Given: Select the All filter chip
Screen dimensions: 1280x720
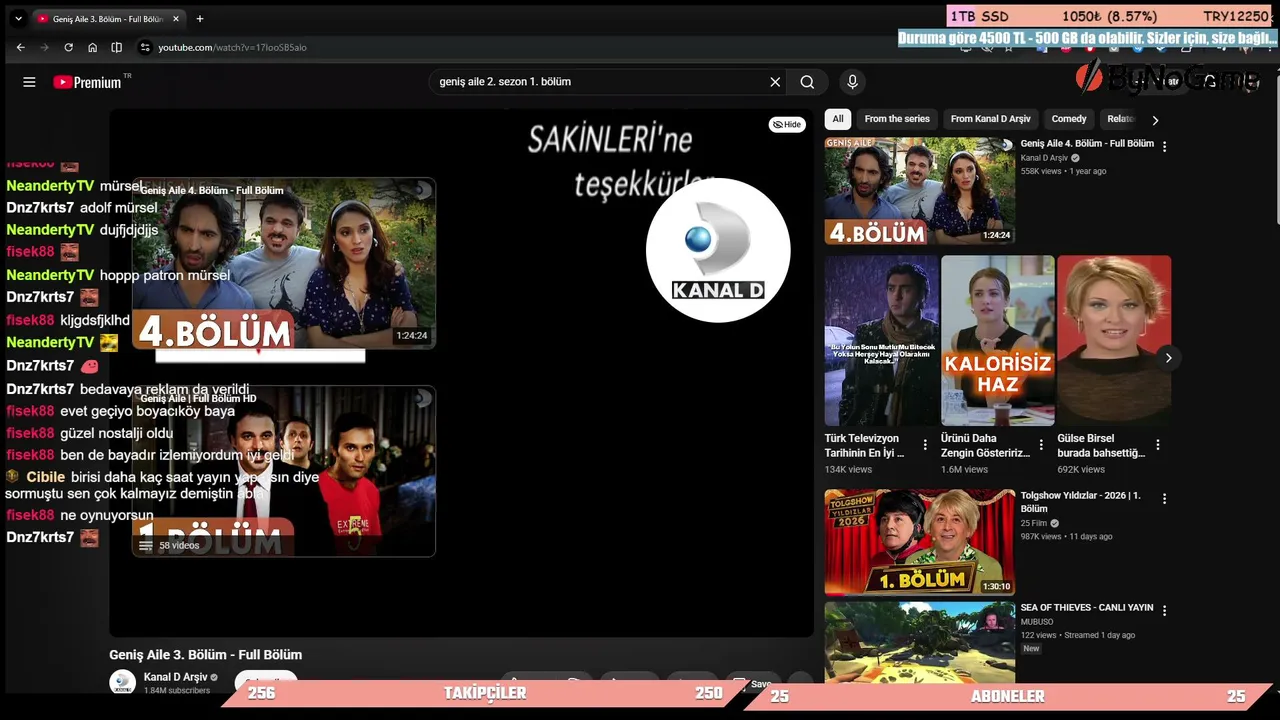Looking at the screenshot, I should point(838,119).
